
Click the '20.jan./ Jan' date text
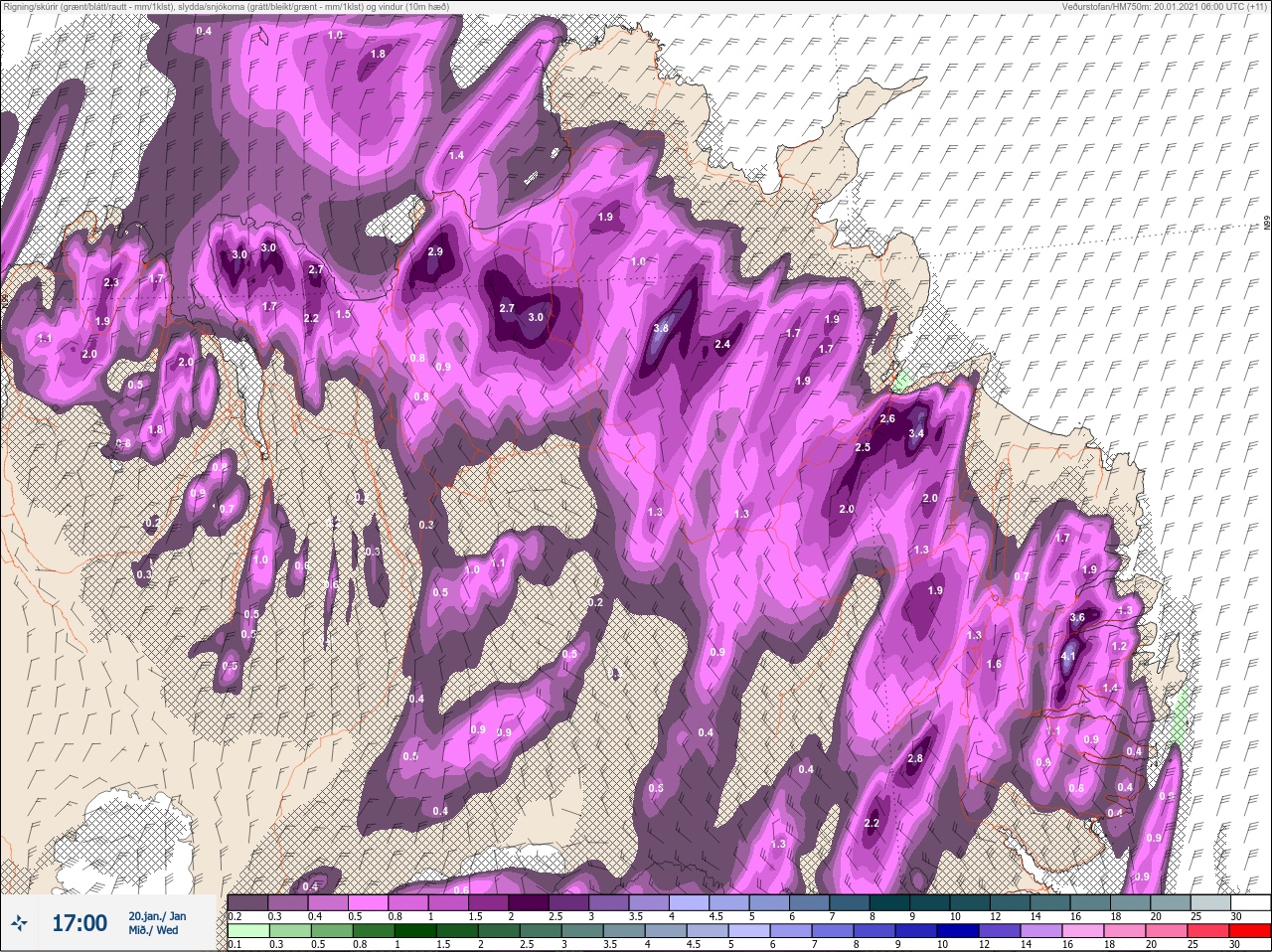(157, 916)
